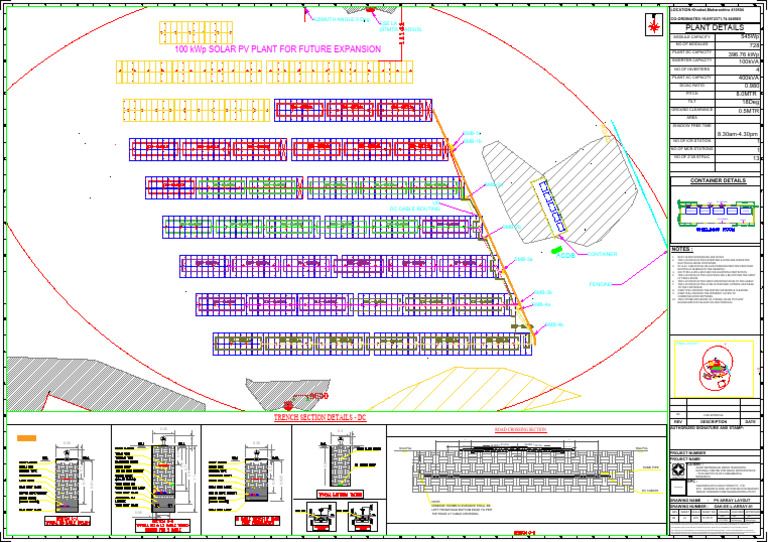Click the 'DESCRIPTION' revision column header
This screenshot has height=542, width=768.
pyautogui.click(x=714, y=422)
